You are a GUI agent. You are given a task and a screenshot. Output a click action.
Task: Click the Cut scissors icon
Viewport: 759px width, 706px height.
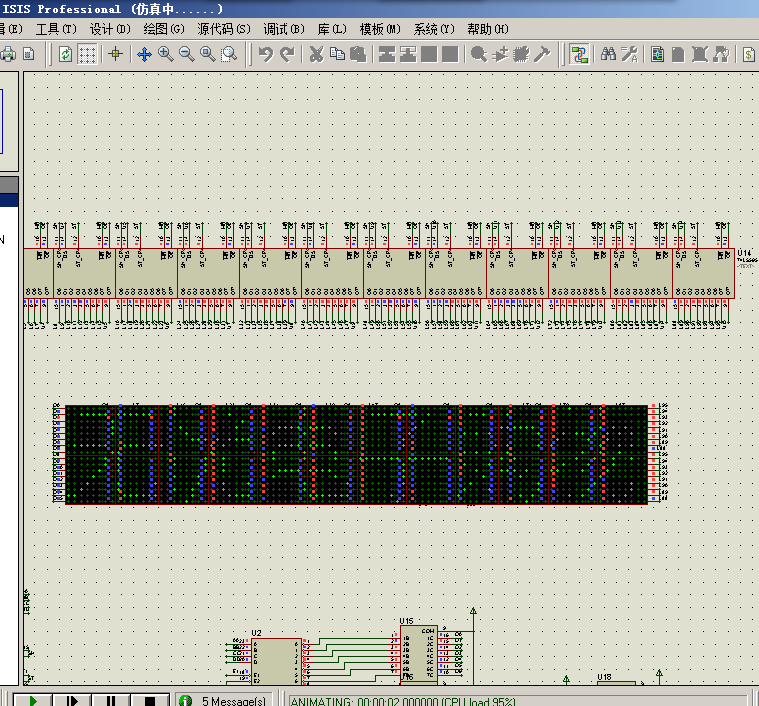(x=316, y=54)
